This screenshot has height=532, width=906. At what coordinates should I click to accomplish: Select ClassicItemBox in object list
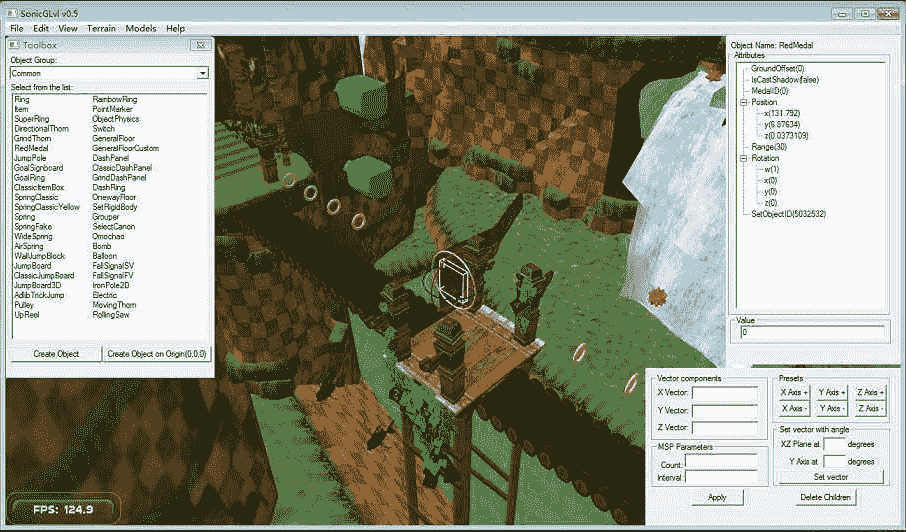[39, 188]
